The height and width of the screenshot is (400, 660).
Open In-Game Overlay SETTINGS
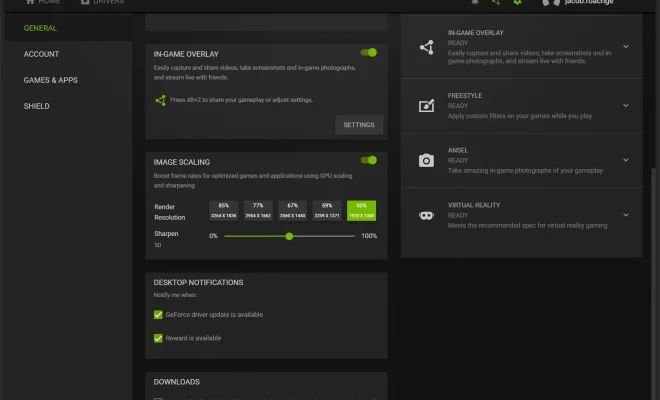tap(359, 125)
